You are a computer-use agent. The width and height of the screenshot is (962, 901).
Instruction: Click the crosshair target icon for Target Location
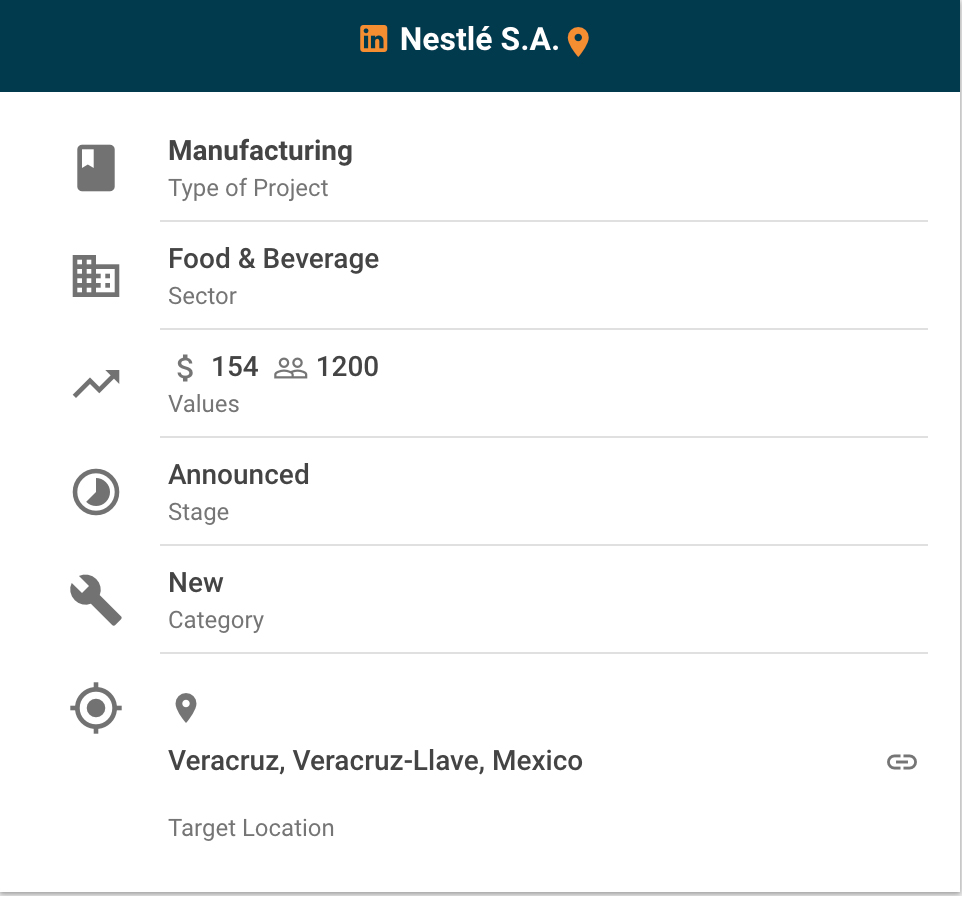point(96,709)
